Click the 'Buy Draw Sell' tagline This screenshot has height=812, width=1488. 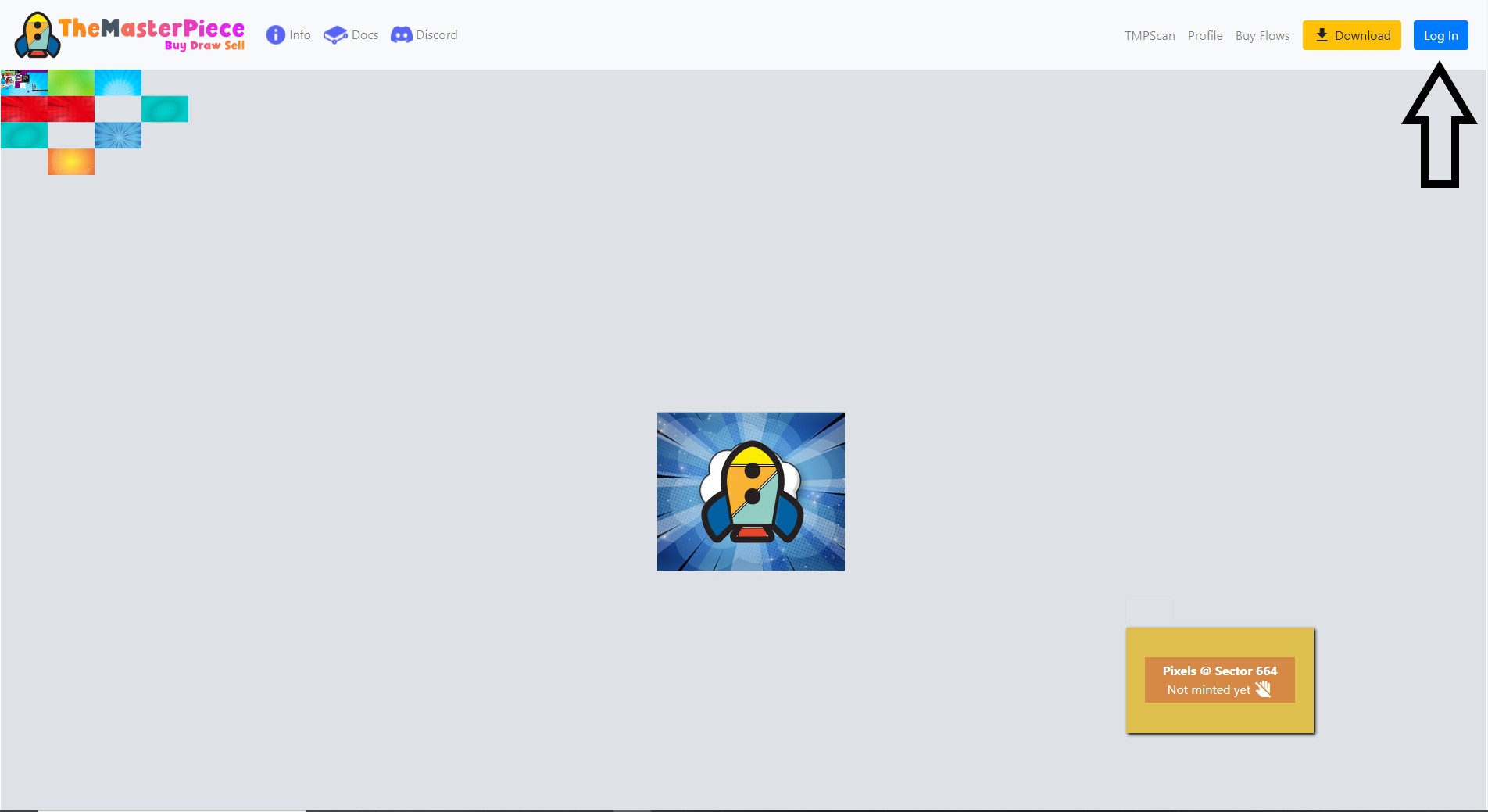[205, 45]
